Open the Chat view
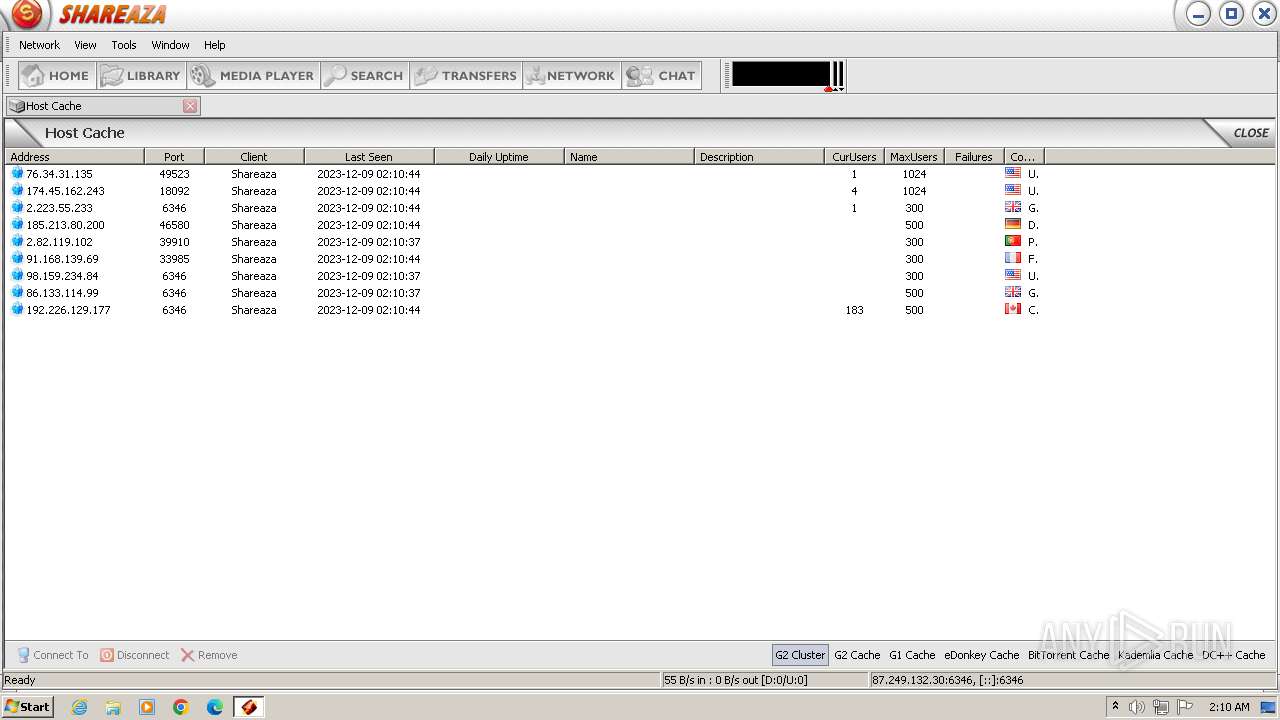The image size is (1280, 720). [661, 76]
